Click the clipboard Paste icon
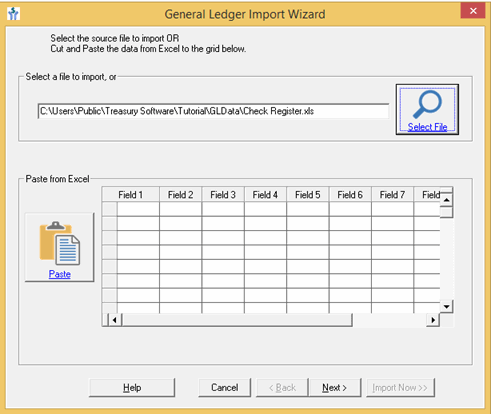 [x=60, y=243]
